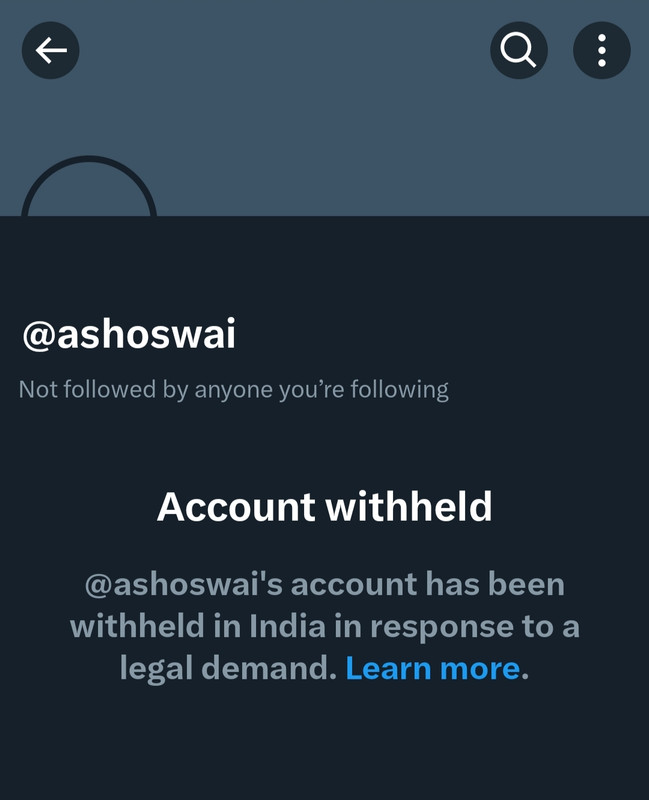Select the @ashoswai profile handle

129,334
